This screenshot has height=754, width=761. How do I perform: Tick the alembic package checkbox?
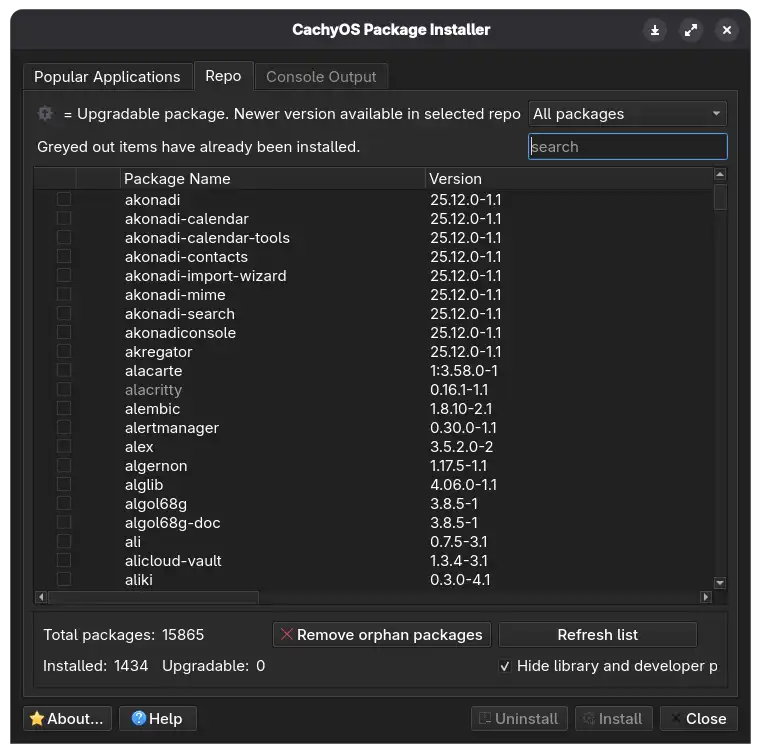(64, 409)
